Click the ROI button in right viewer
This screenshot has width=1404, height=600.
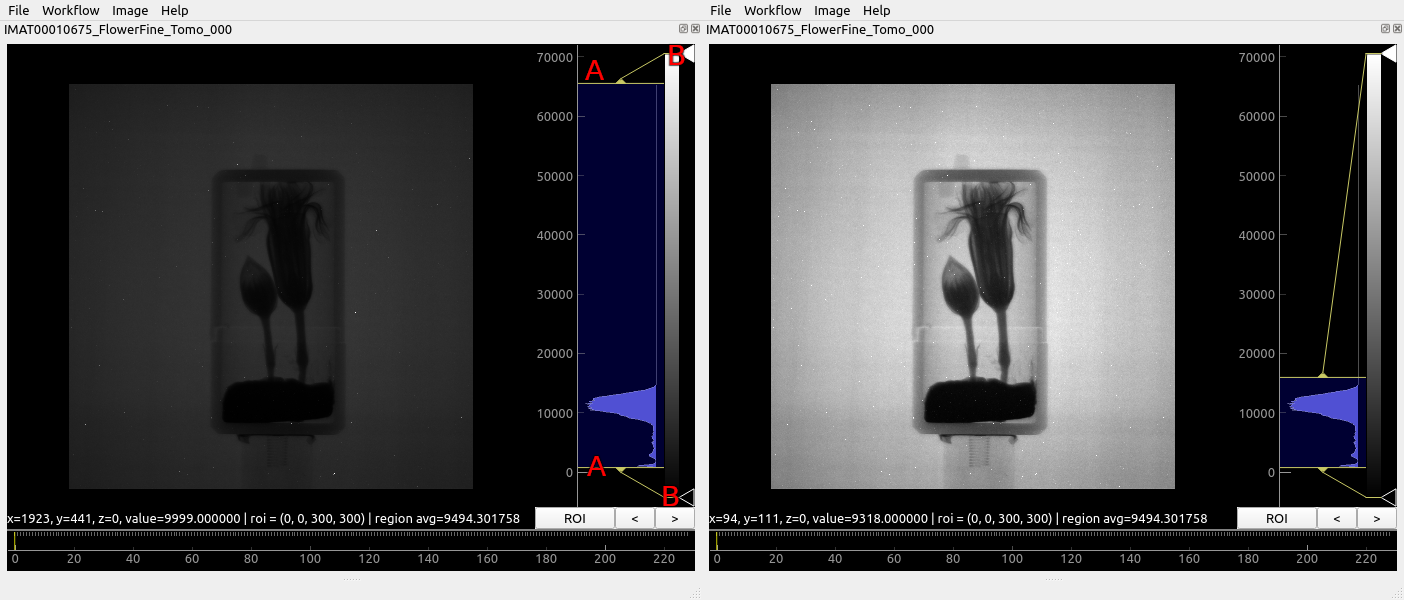(1277, 518)
